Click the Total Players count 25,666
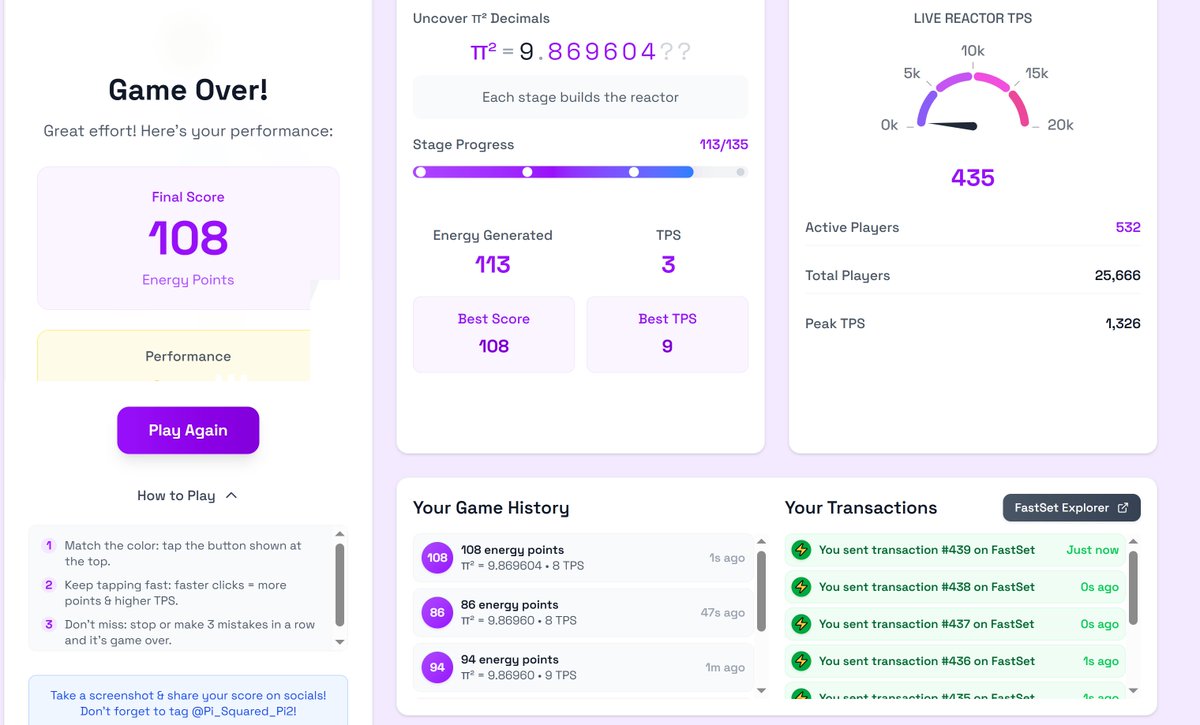 click(1117, 275)
